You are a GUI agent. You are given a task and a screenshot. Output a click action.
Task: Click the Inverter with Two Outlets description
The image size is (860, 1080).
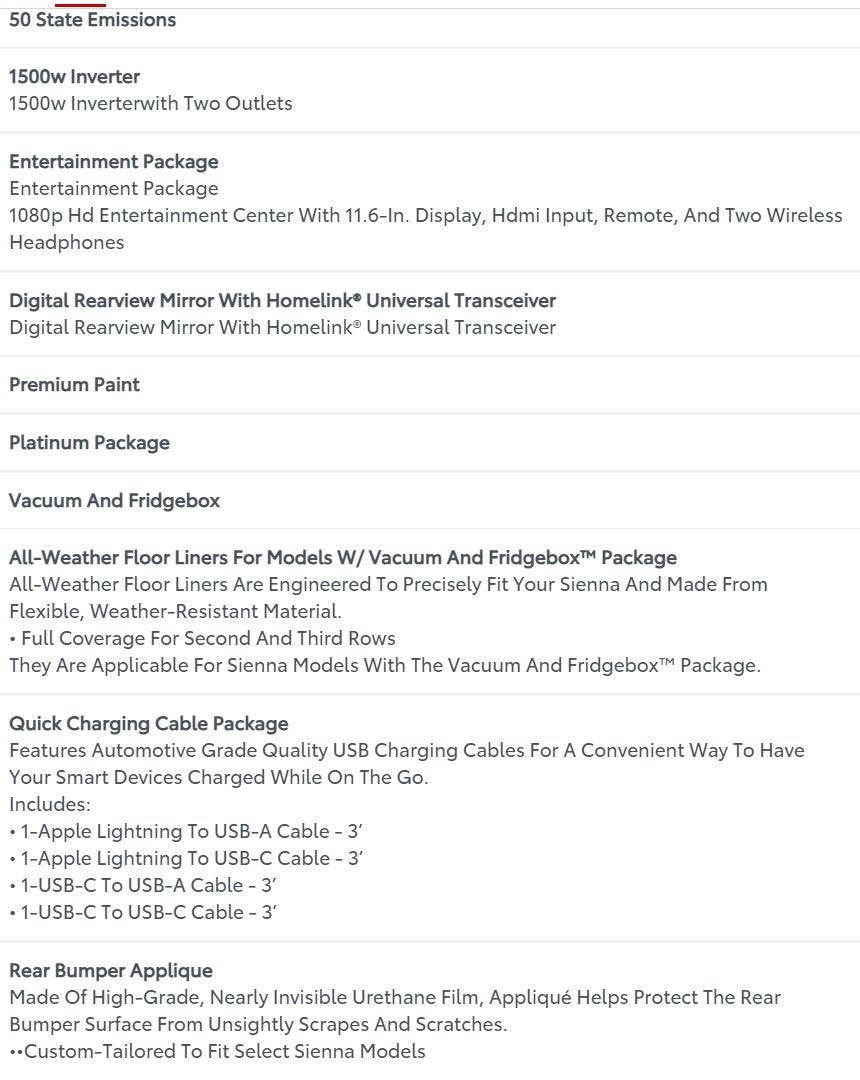(151, 103)
